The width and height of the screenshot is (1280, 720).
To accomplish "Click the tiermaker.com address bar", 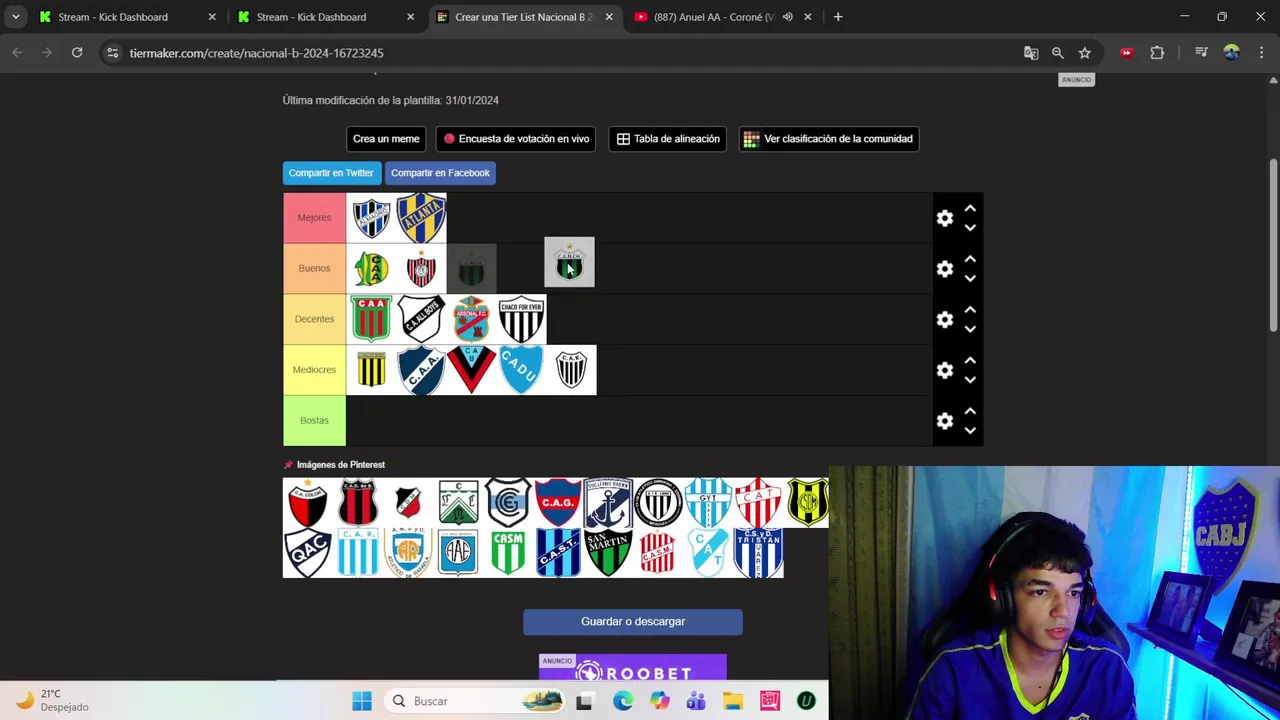I will (560, 53).
